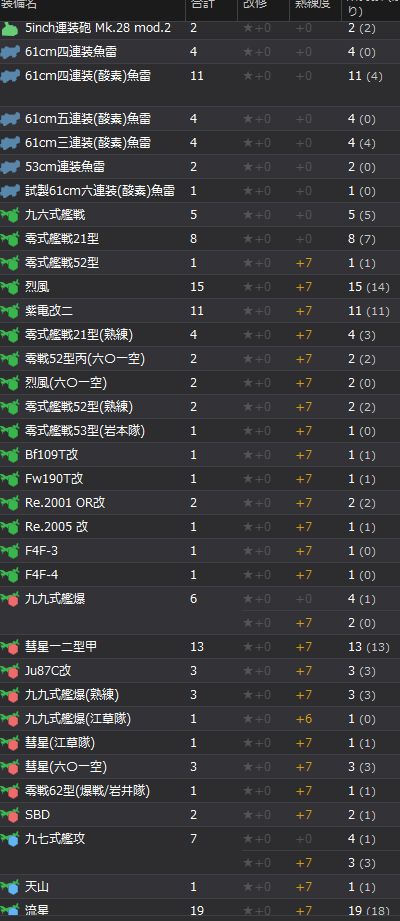
Task: Select the torpedo icon for 61cm五連装(酸素)魚雷
Action: [9, 119]
